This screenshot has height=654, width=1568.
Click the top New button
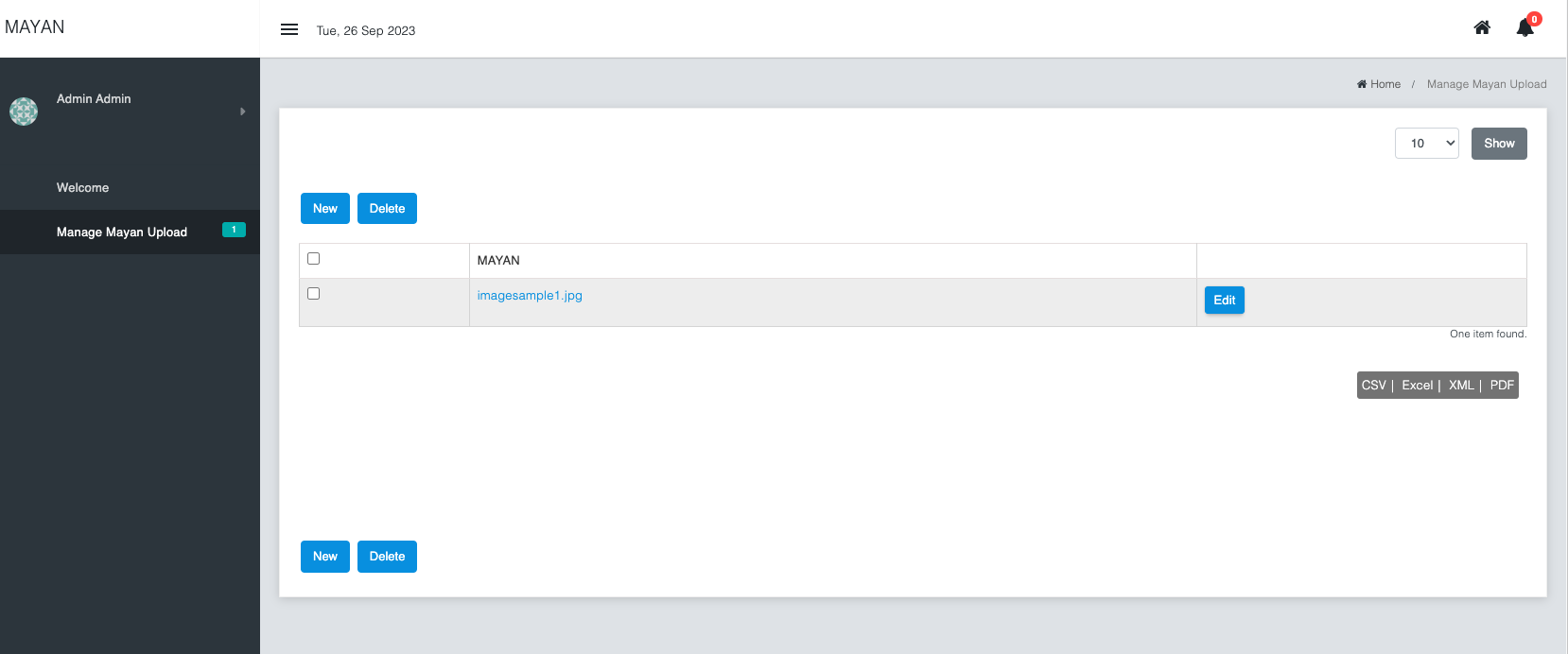tap(325, 208)
